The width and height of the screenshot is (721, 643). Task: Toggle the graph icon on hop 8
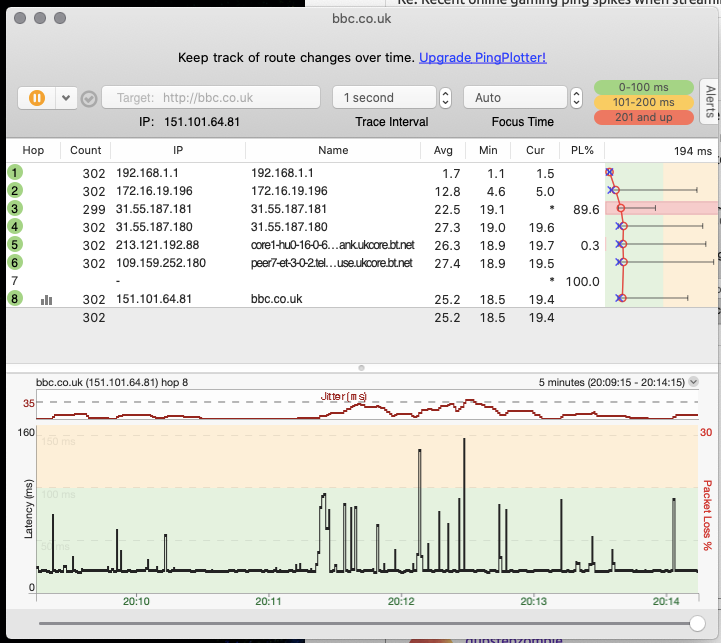(46, 298)
